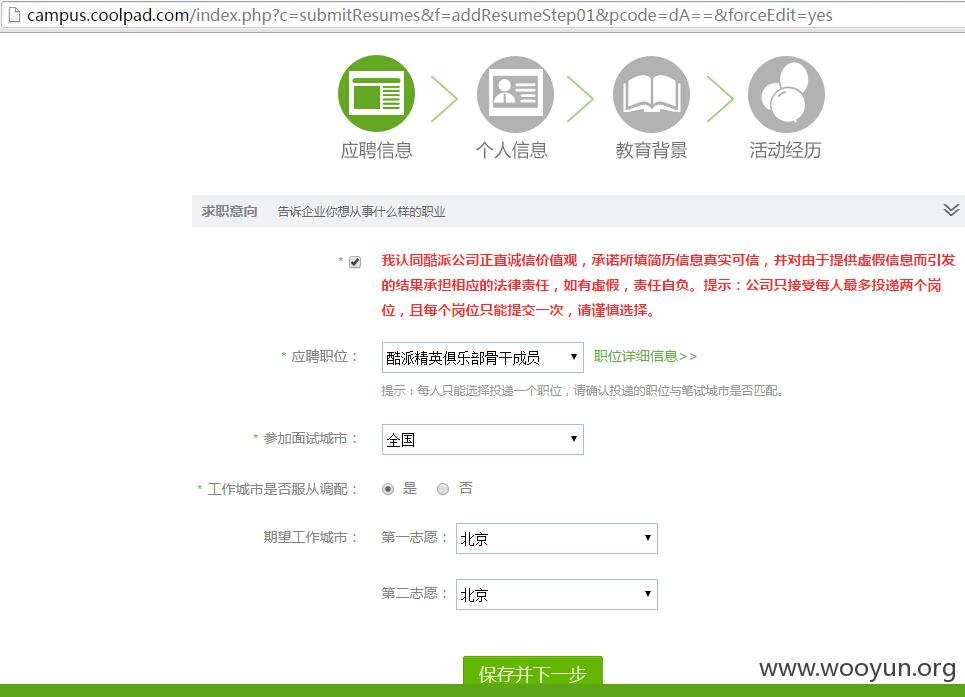The height and width of the screenshot is (697, 965).
Task: Open the 第二志愿 city dropdown
Action: point(556,594)
